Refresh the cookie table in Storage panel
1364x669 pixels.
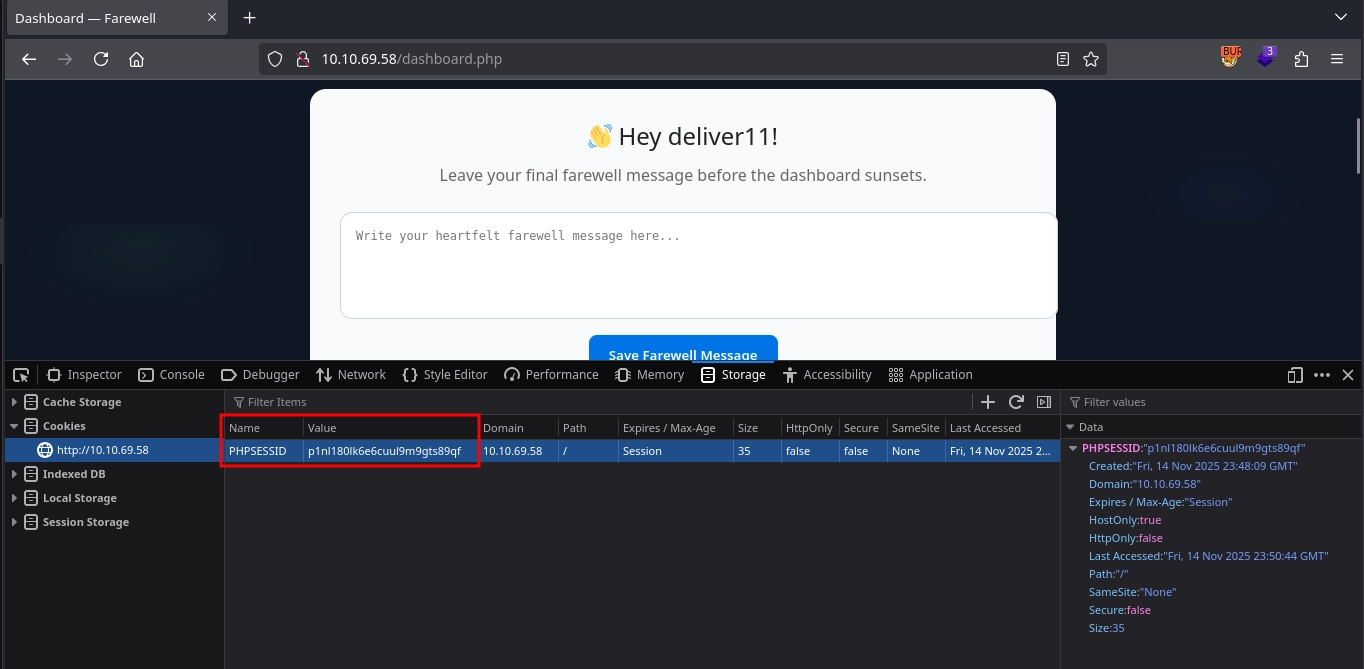tap(1016, 402)
